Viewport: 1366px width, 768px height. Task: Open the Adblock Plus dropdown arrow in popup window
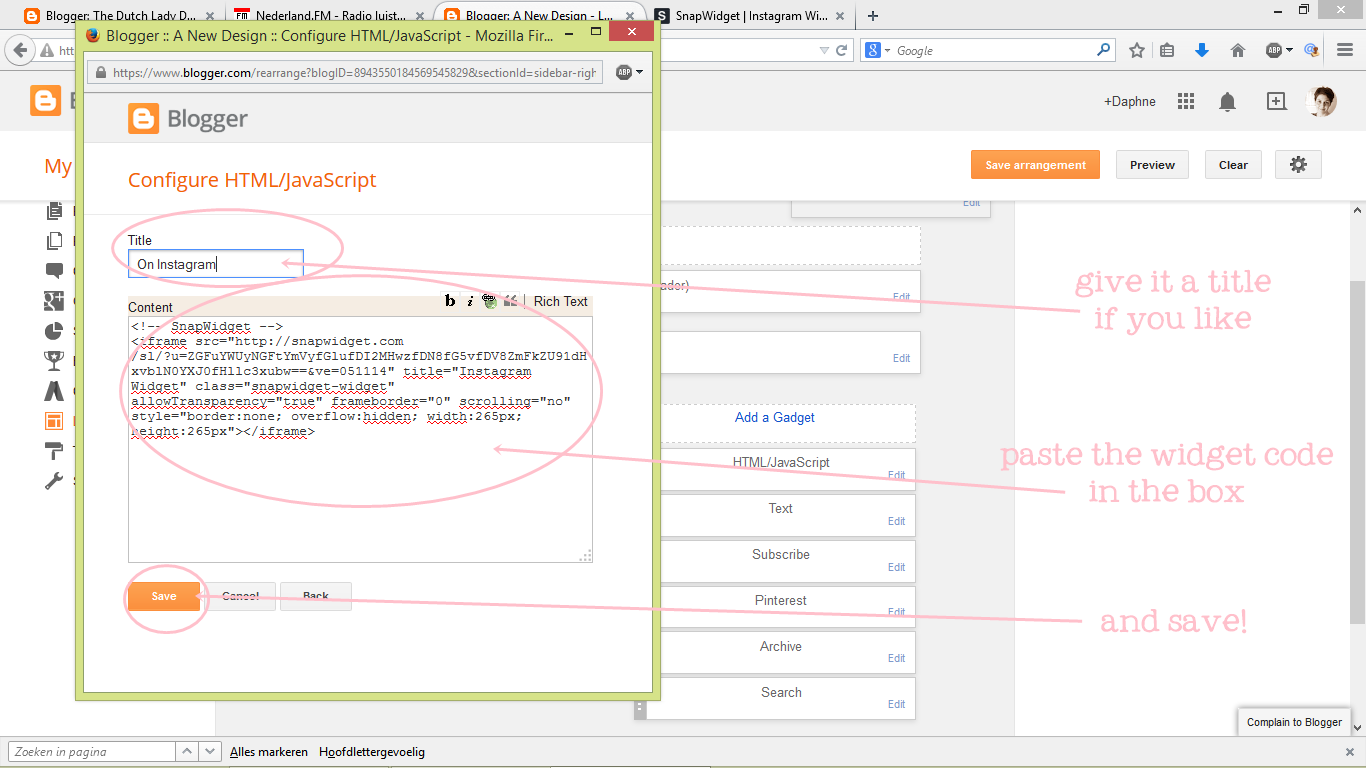(x=639, y=72)
